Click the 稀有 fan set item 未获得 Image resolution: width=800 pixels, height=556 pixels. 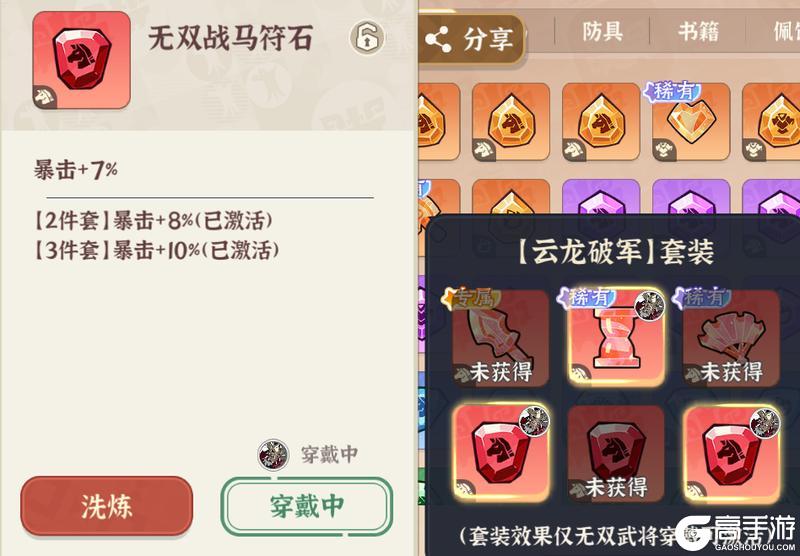[x=732, y=338]
